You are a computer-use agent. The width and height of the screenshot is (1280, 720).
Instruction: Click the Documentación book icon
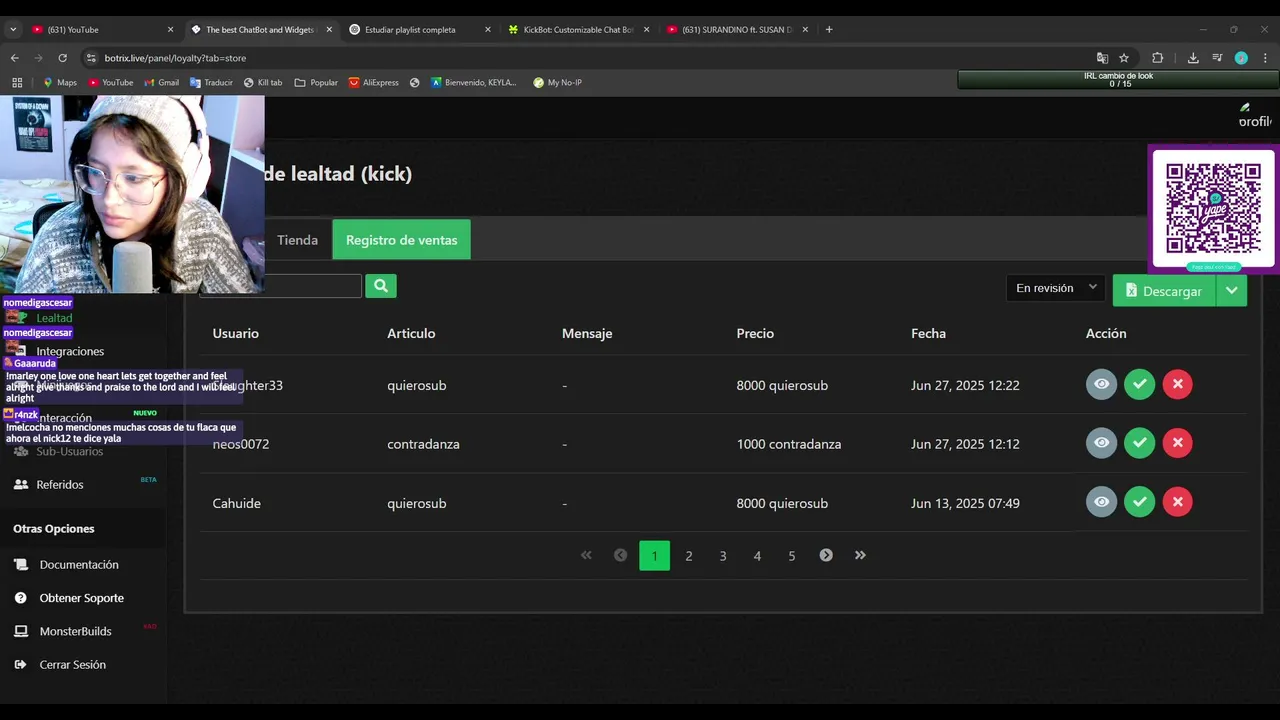click(x=20, y=565)
